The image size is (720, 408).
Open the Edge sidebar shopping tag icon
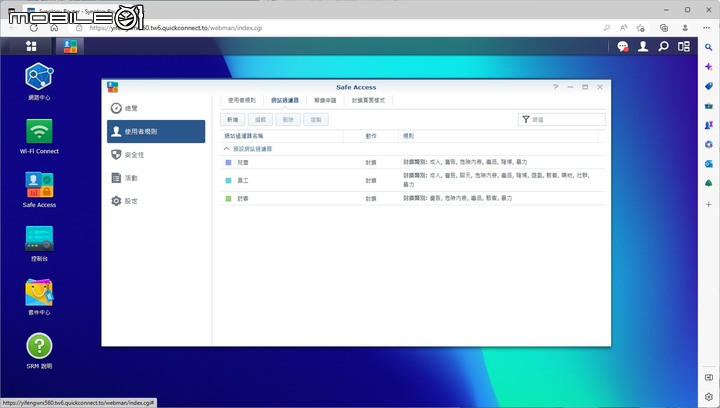coord(709,86)
